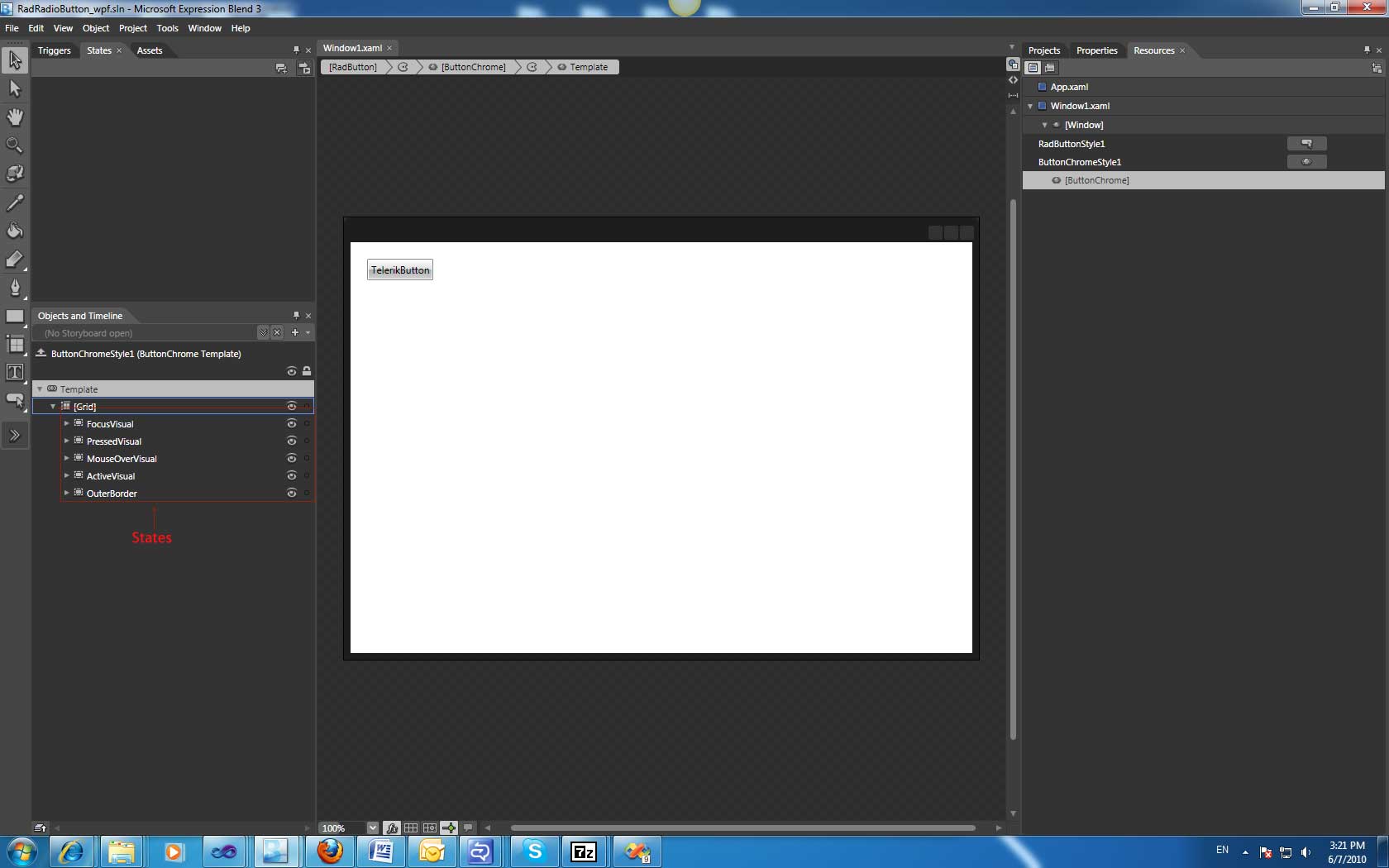Click the add resource dictionary icon

1377,68
